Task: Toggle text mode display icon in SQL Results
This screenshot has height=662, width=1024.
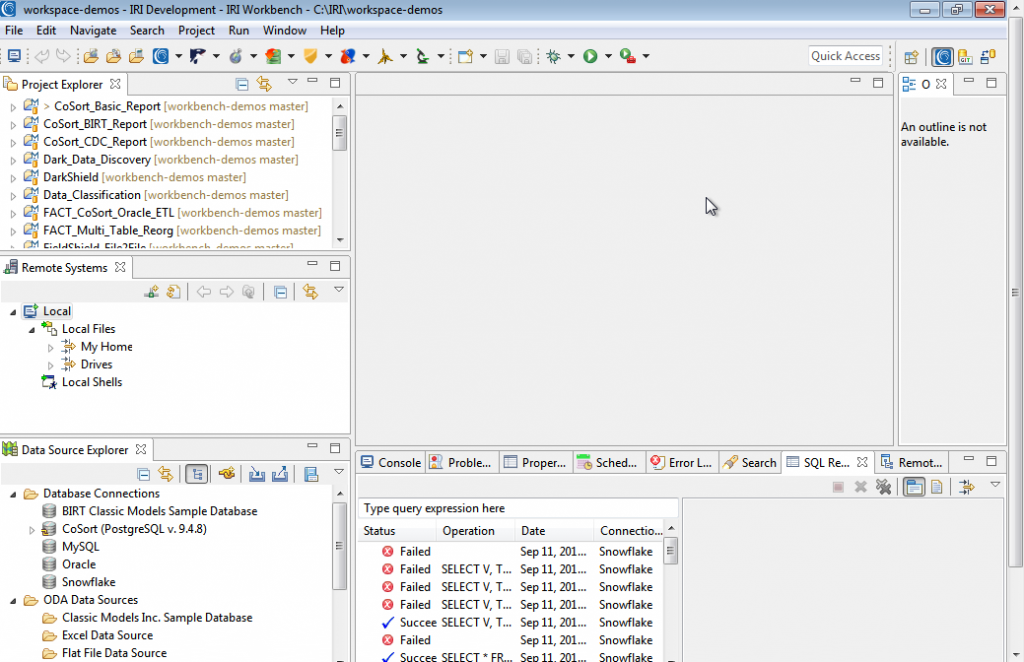Action: (x=937, y=487)
